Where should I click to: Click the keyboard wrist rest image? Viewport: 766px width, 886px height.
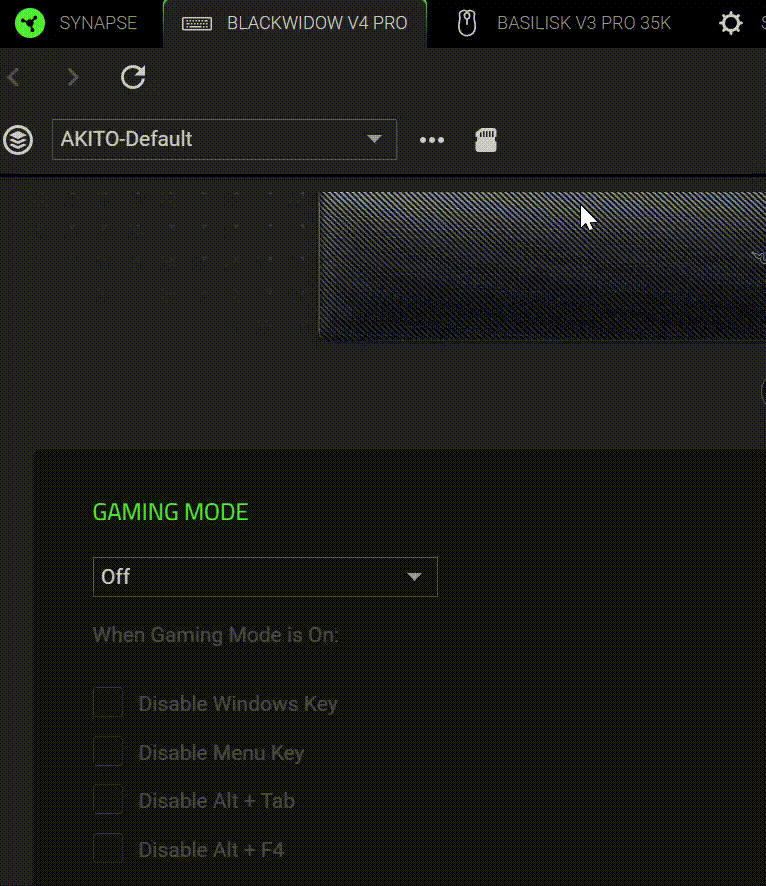pos(542,266)
